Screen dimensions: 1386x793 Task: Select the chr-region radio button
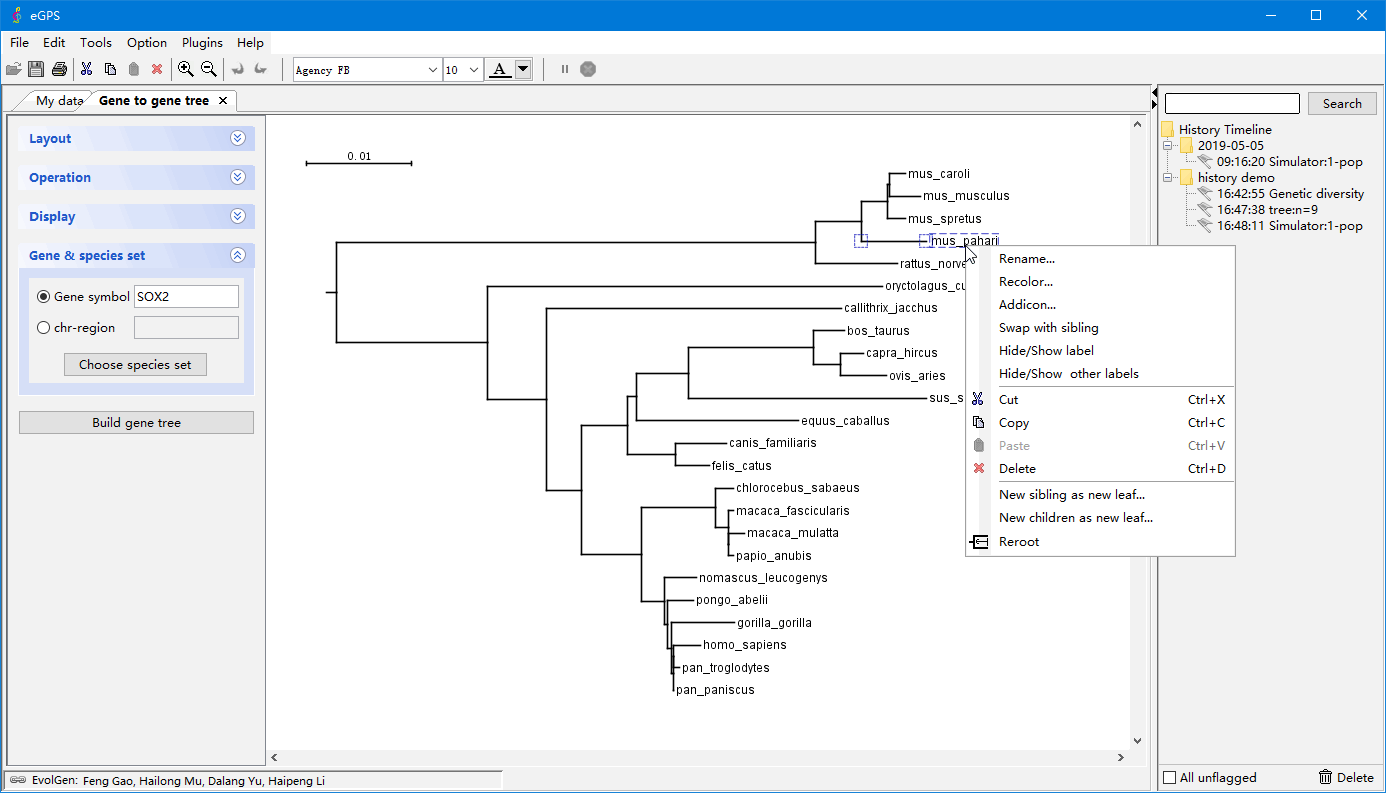click(x=43, y=328)
